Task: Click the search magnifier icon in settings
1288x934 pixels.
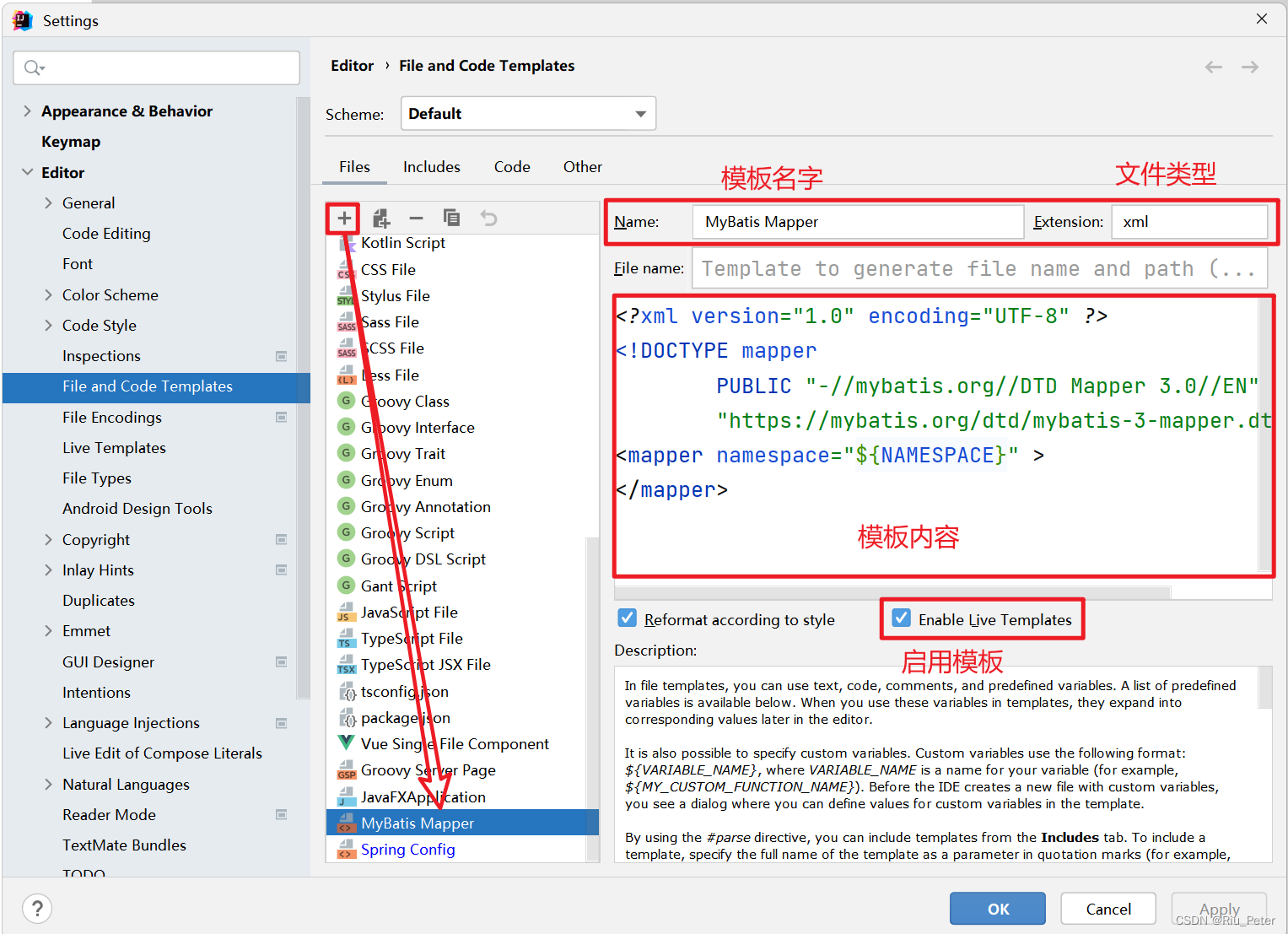Action: click(34, 67)
